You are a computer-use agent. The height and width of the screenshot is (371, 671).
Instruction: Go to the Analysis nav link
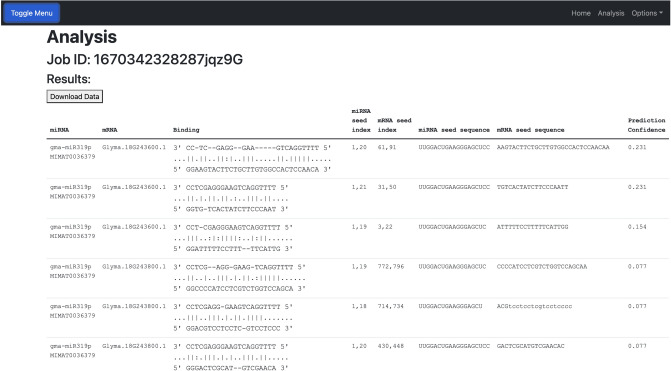point(611,13)
